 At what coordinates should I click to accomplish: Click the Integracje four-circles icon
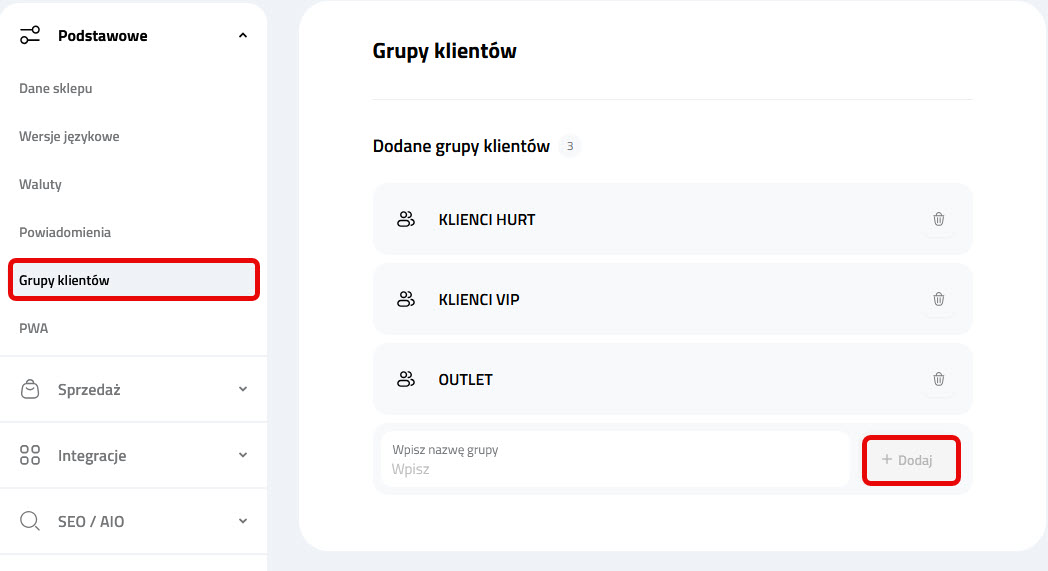tap(29, 455)
